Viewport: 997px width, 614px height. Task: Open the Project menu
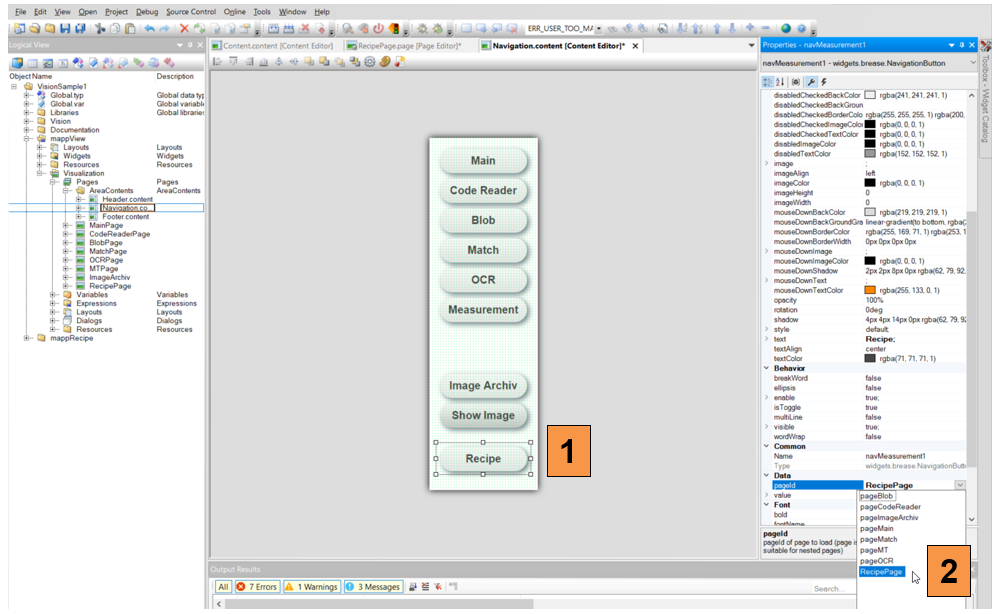click(x=117, y=11)
